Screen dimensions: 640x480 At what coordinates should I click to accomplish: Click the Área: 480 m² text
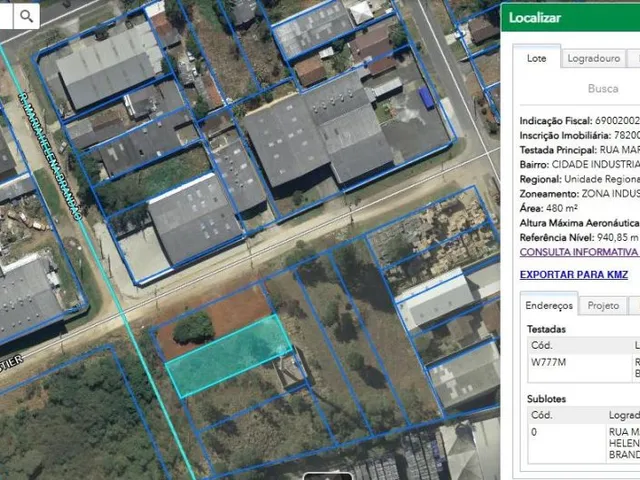coord(548,208)
